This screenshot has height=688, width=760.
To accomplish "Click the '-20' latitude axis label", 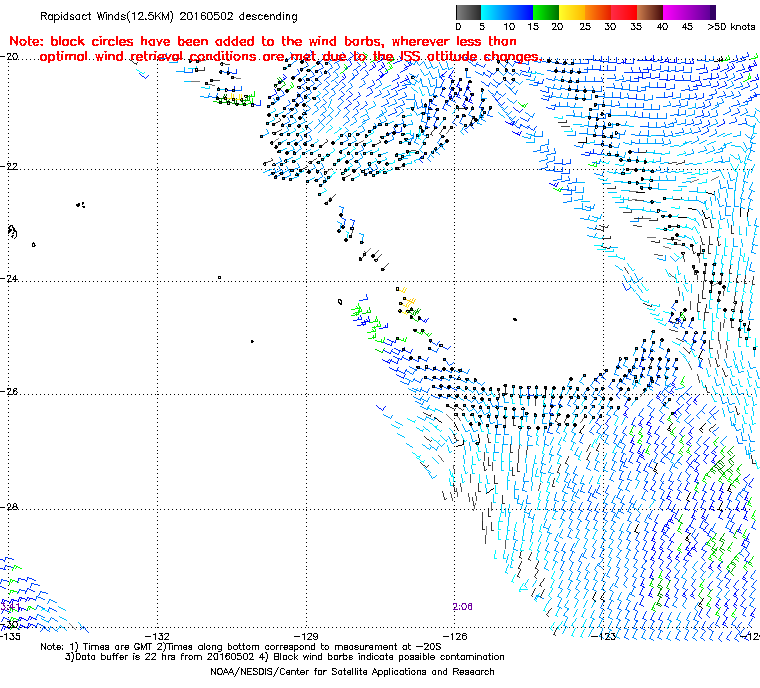I will click(x=9, y=56).
